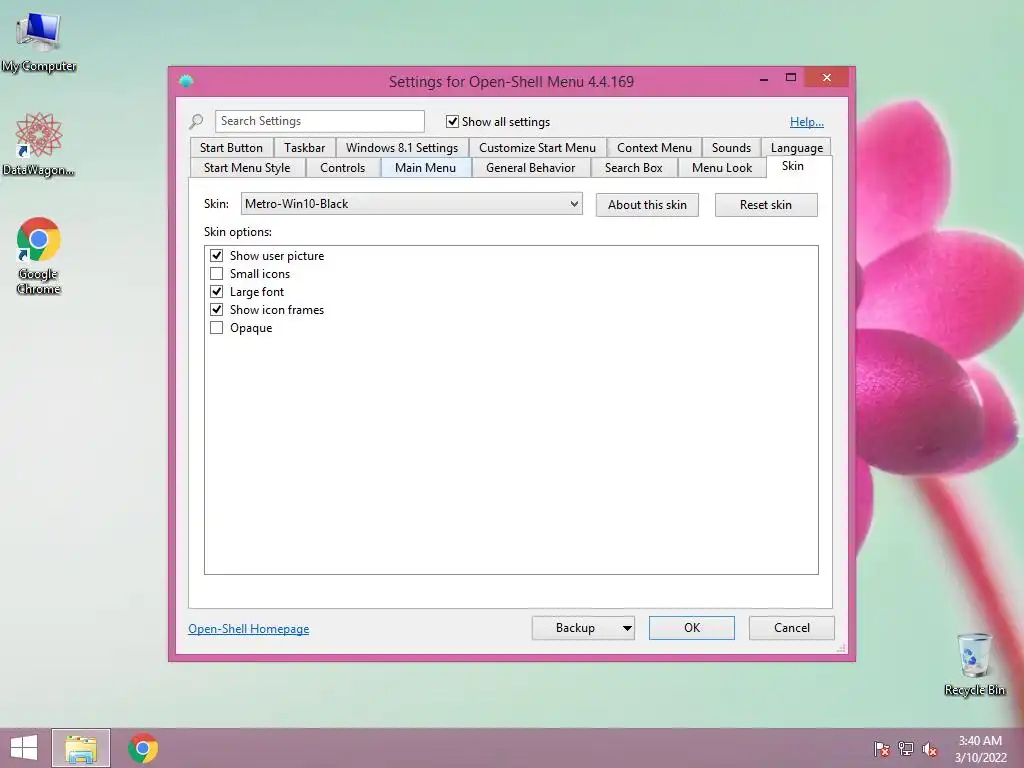The height and width of the screenshot is (768, 1024).
Task: Confirm settings with the OK button
Action: point(692,628)
